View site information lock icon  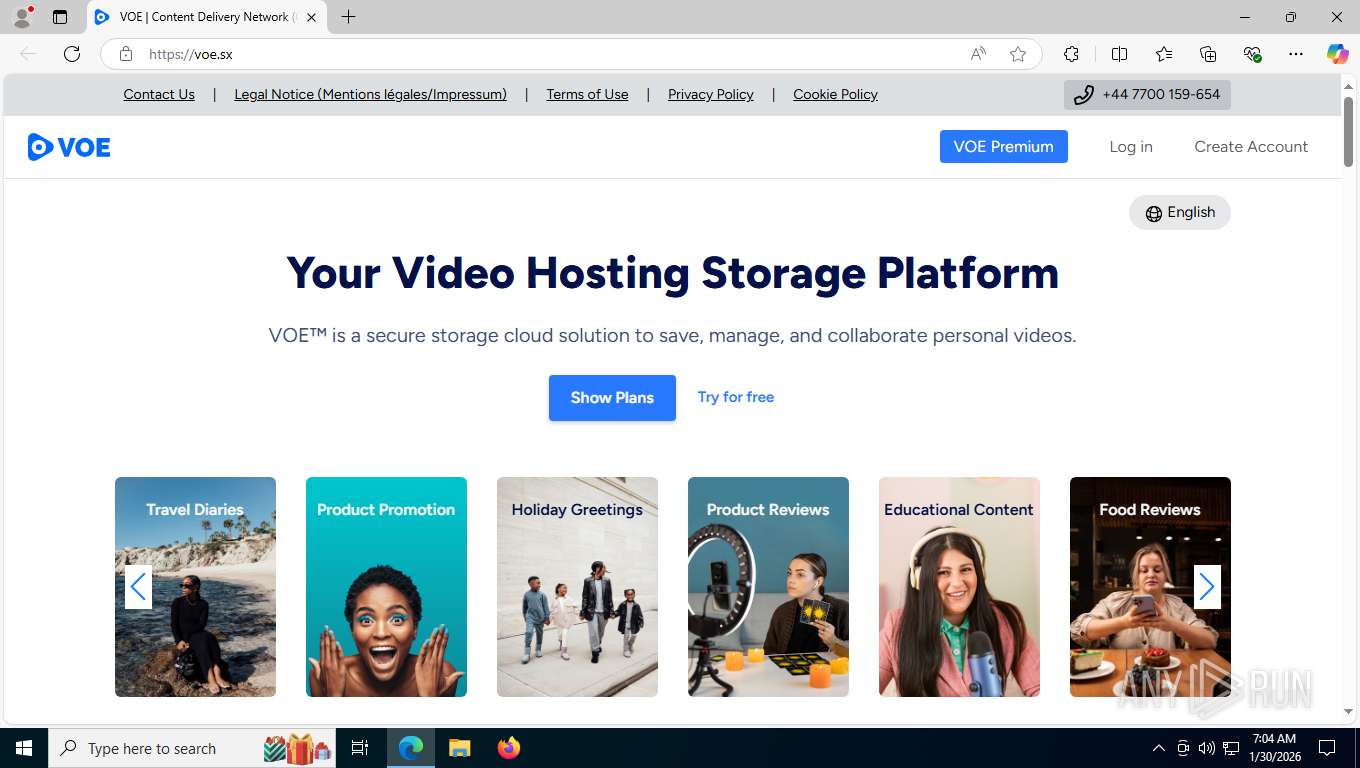tap(126, 54)
